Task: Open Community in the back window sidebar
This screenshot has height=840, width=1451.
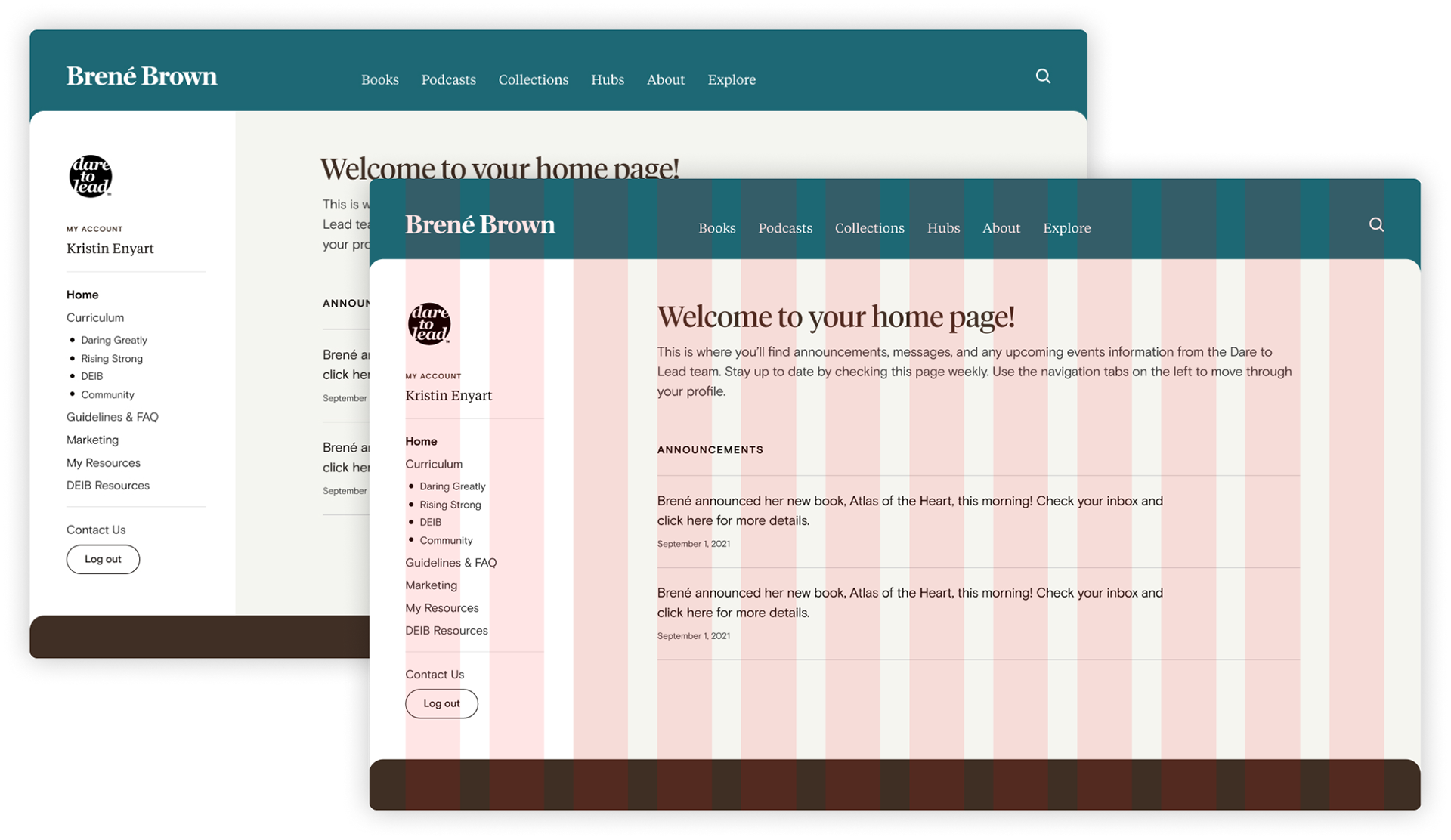Action: [107, 394]
